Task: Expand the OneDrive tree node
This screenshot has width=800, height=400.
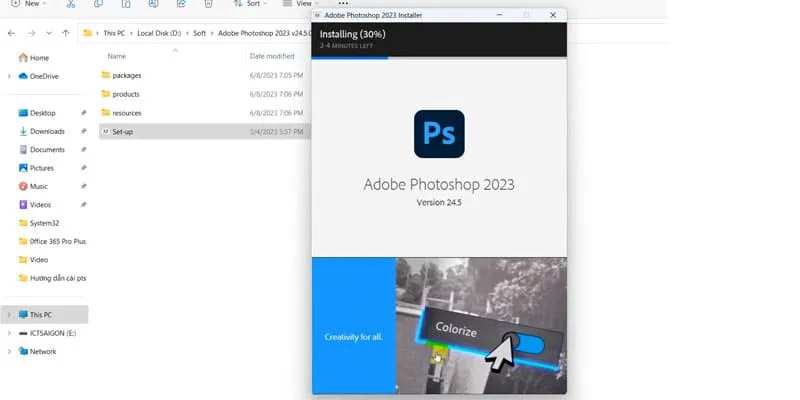Action: (x=9, y=76)
